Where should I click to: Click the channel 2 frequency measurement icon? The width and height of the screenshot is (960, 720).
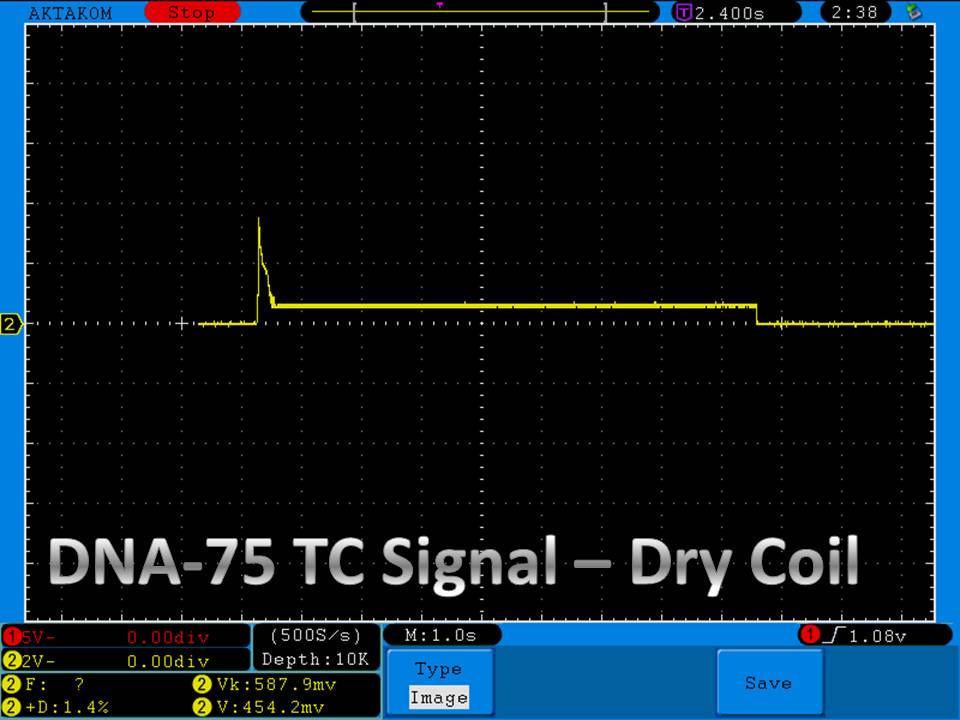[11, 685]
